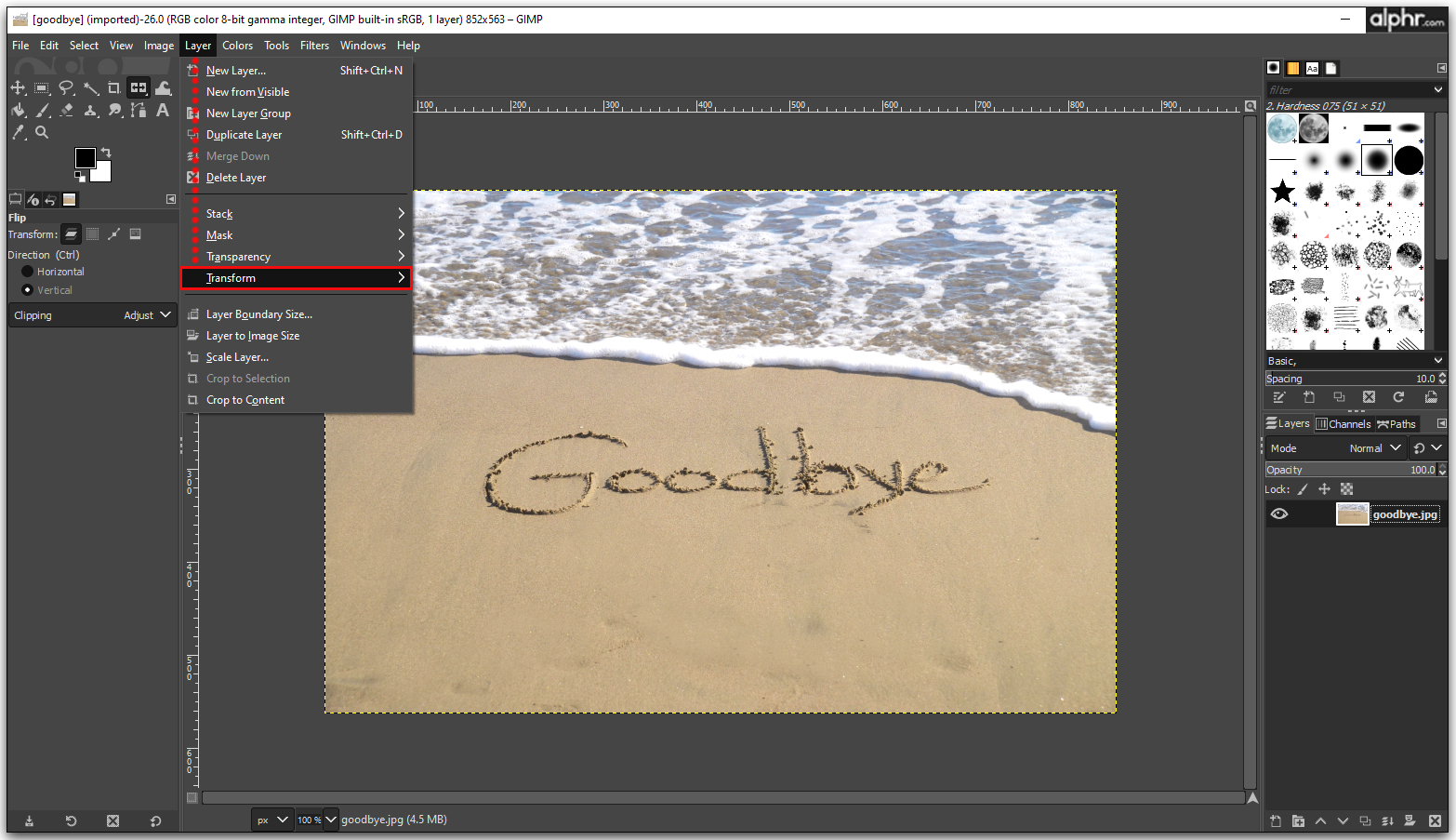The height and width of the screenshot is (840, 1456).
Task: Select the Move tool in the toolbox
Action: (18, 88)
